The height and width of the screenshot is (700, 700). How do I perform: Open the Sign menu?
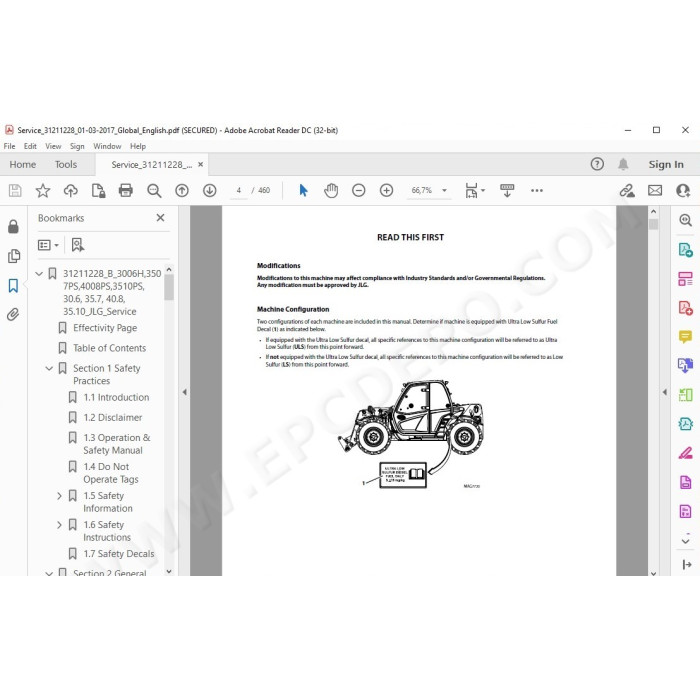(x=77, y=146)
